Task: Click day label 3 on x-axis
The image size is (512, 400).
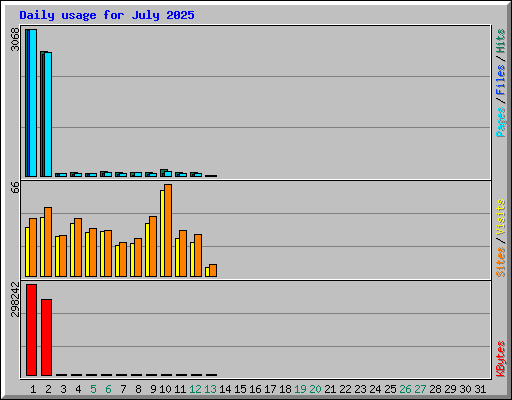Action: (63, 389)
